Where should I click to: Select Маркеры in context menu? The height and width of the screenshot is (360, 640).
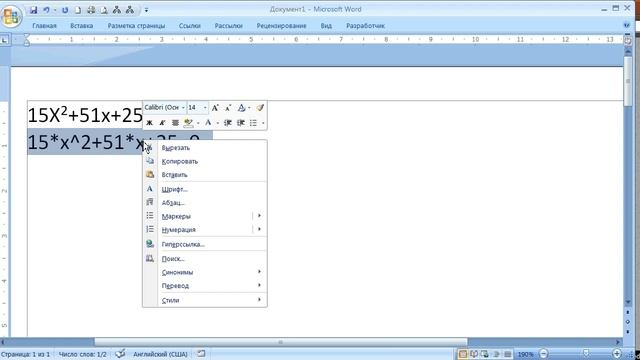point(198,216)
